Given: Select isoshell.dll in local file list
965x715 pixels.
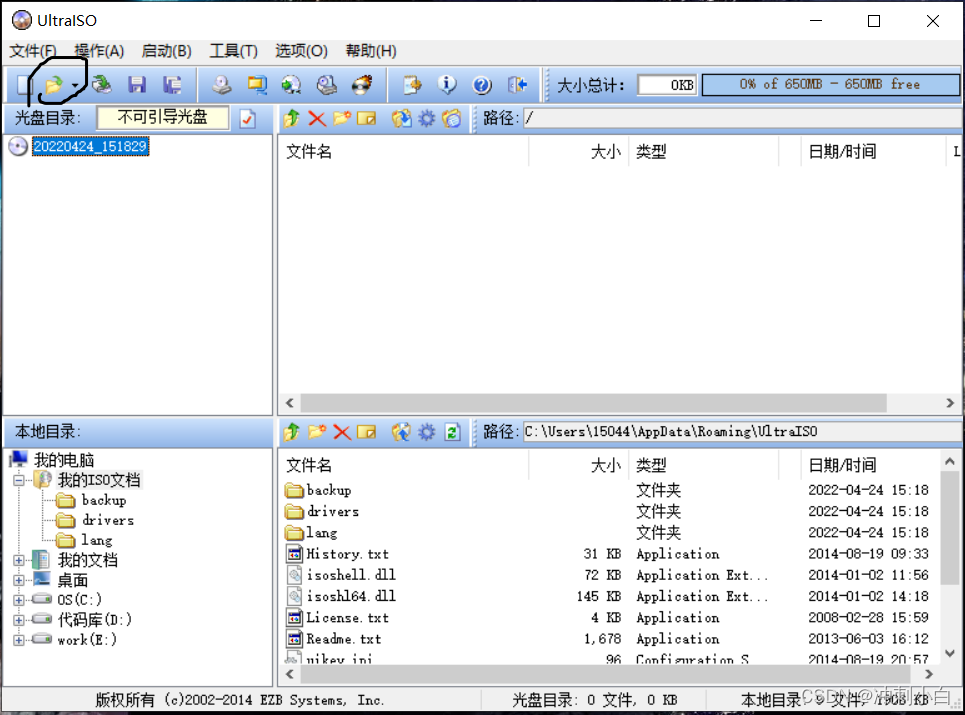Looking at the screenshot, I should (x=351, y=575).
